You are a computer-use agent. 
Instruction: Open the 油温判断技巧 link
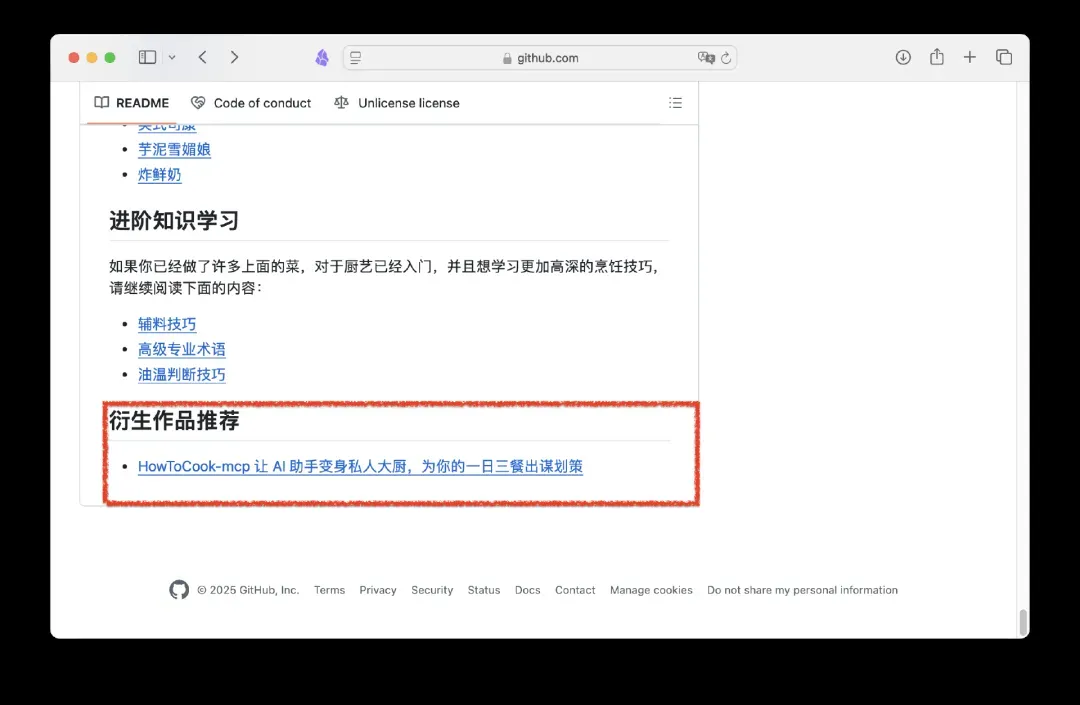[x=182, y=375]
